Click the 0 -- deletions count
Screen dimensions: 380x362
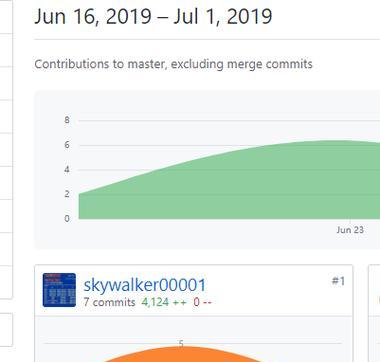[202, 302]
